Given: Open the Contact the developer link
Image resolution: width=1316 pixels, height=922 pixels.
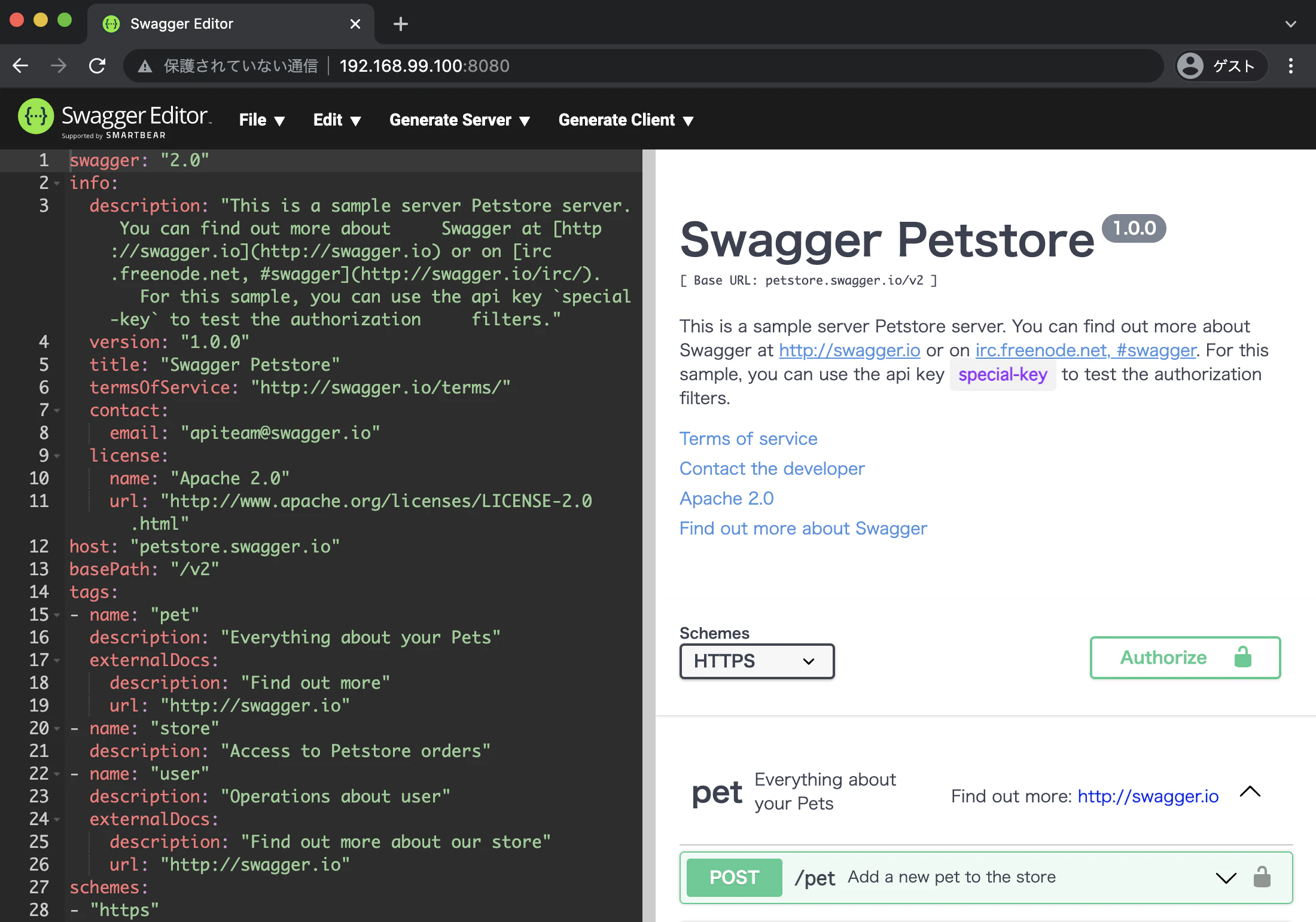Looking at the screenshot, I should pyautogui.click(x=772, y=468).
